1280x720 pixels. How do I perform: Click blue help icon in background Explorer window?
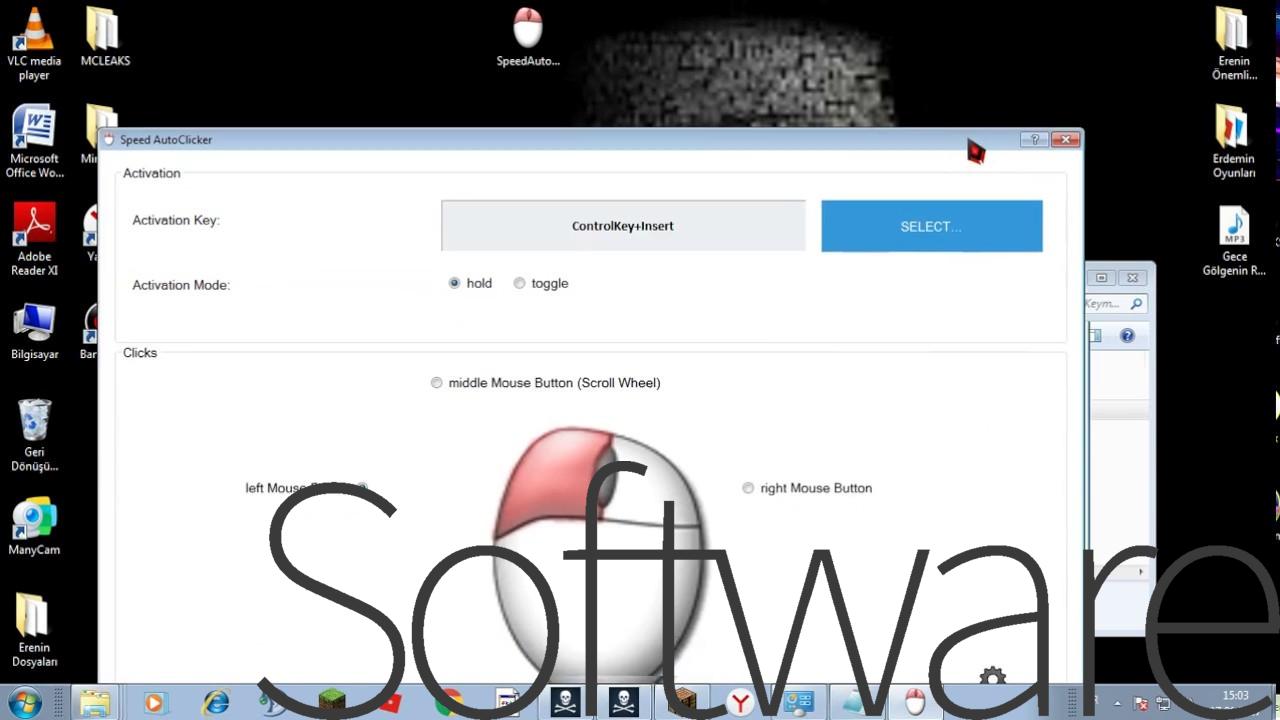click(x=1127, y=336)
